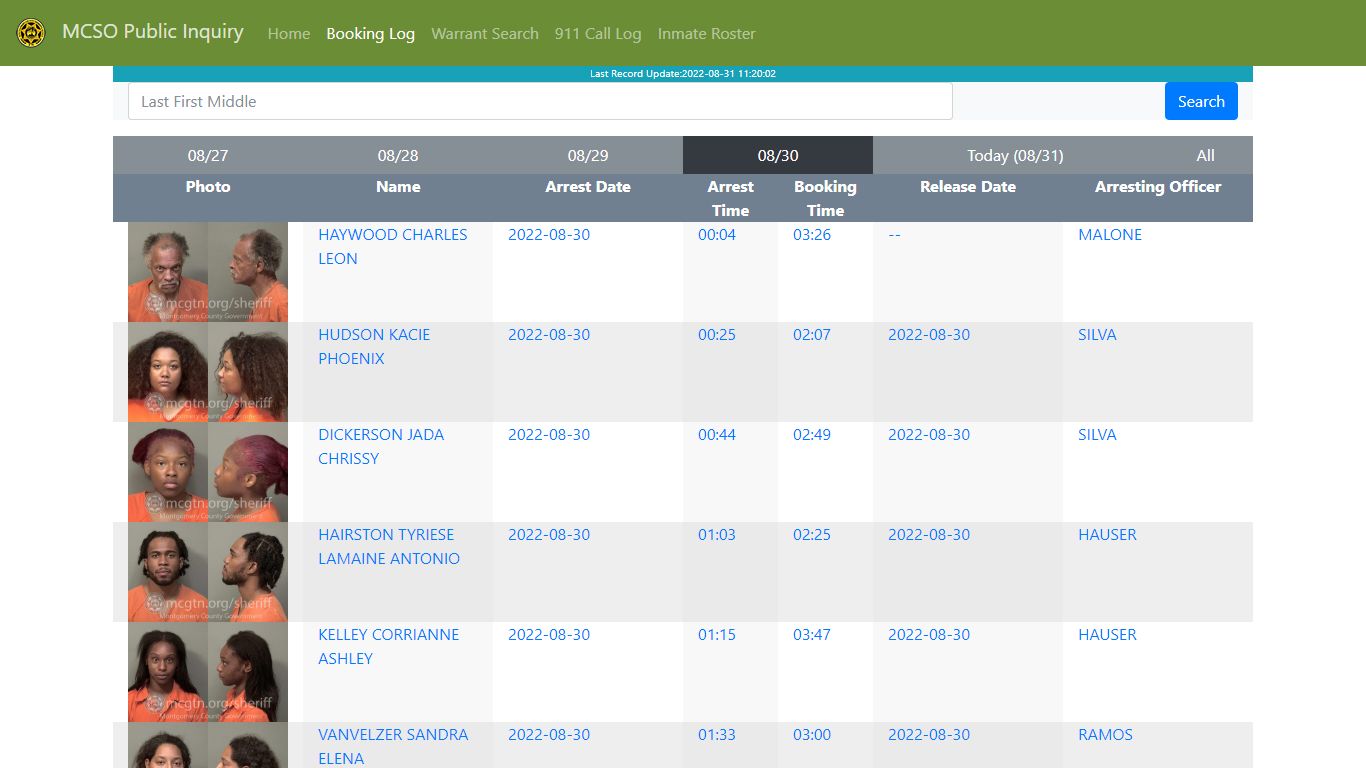Click Hudson's arrest date 2022-08-30
The image size is (1366, 768).
(549, 334)
